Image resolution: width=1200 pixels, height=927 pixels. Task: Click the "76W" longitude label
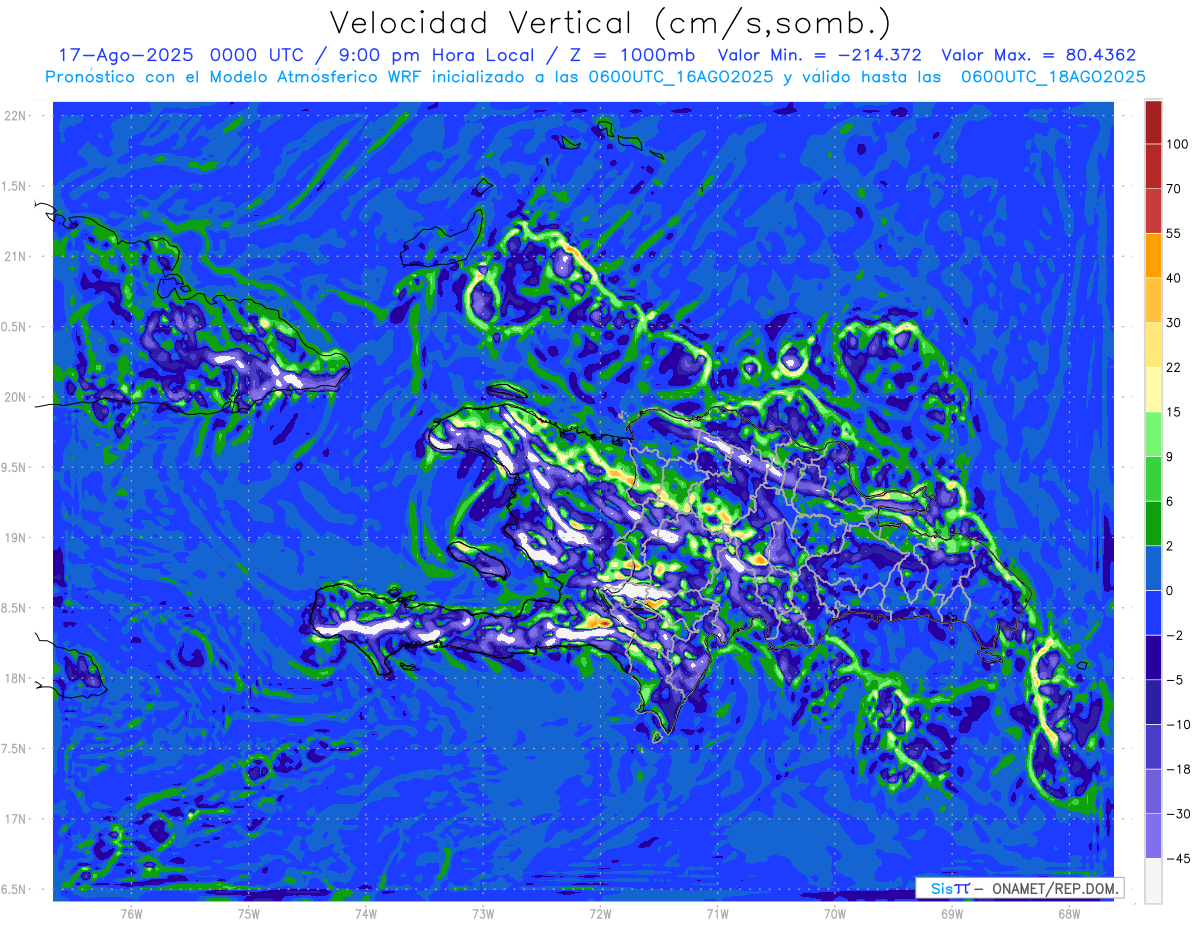click(131, 913)
